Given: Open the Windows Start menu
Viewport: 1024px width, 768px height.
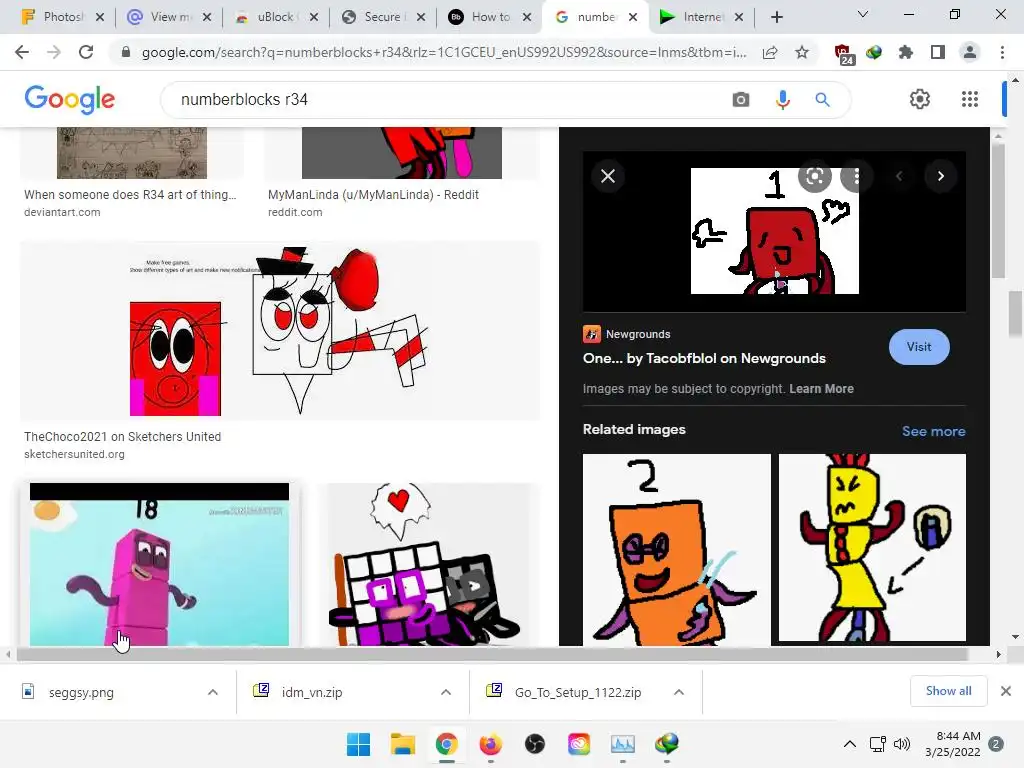Looking at the screenshot, I should point(359,744).
